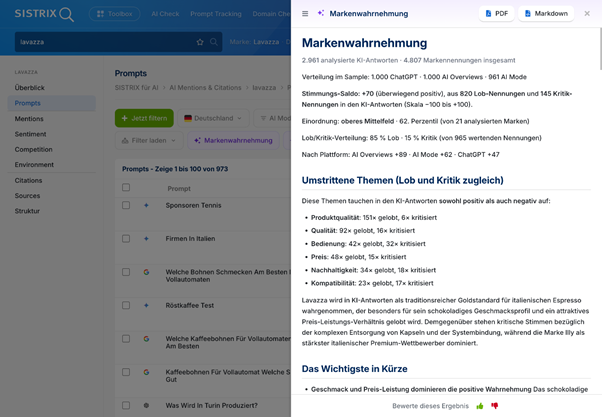Check the Röstkaffee Test row checkbox
This screenshot has height=417, width=602.
click(126, 305)
